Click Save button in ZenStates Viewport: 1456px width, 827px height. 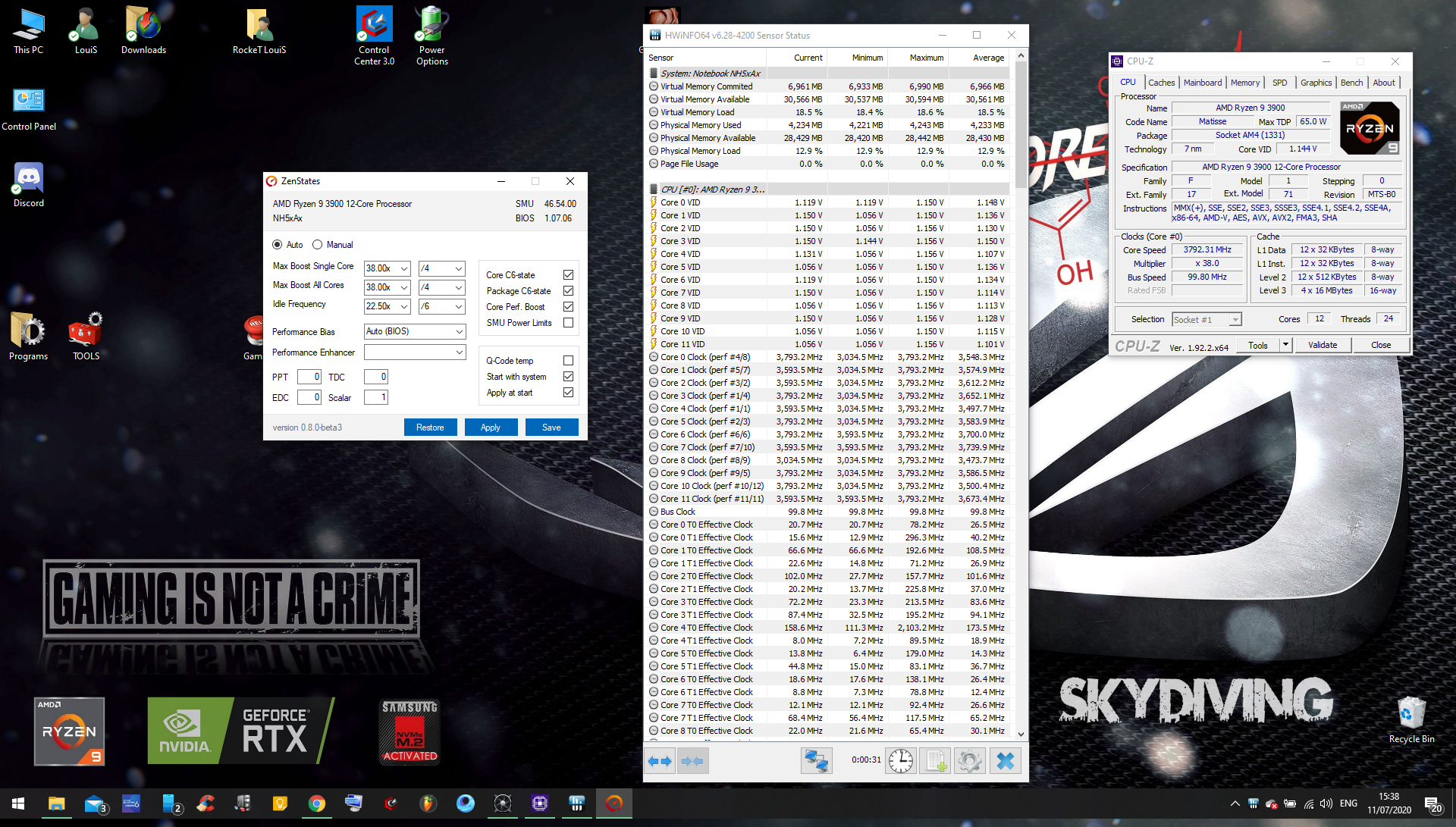click(551, 428)
